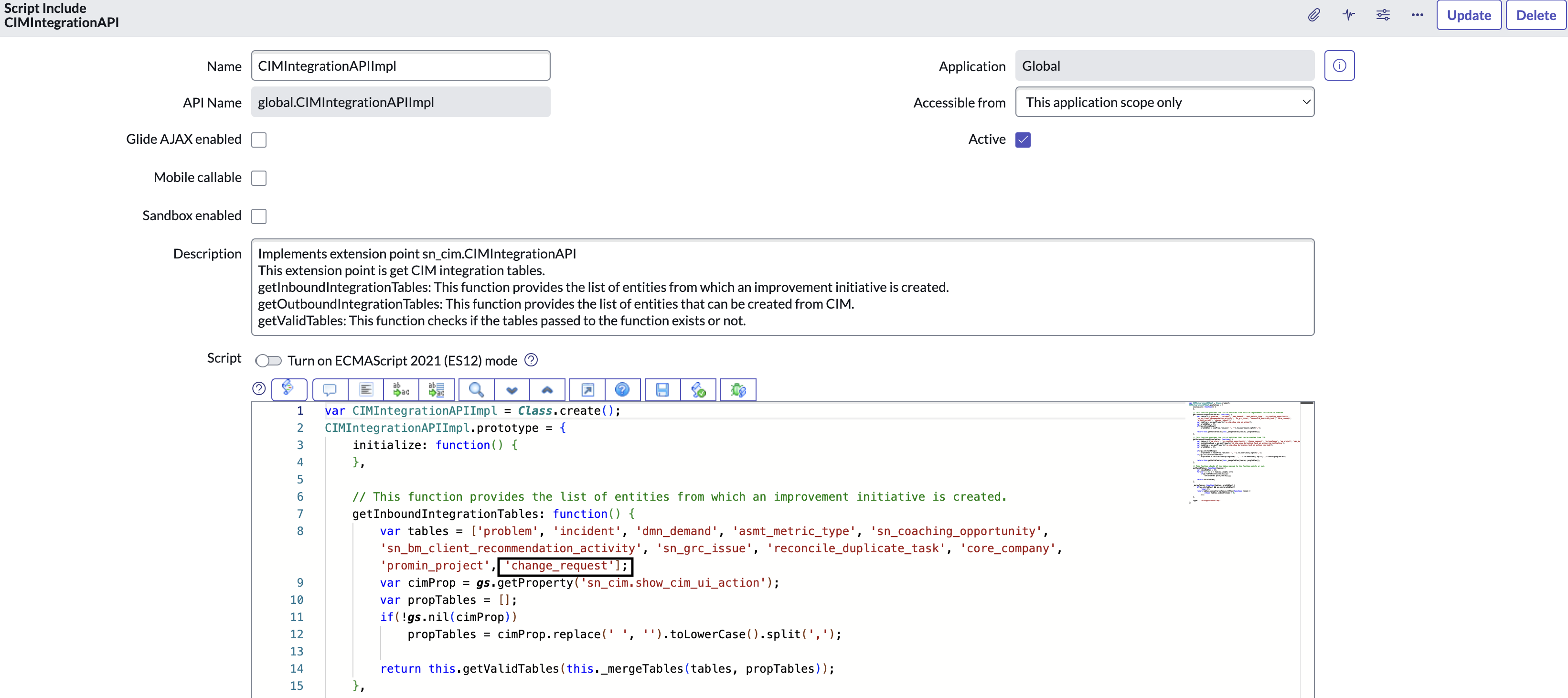Click 'Class' keyword on line 1
1568x698 pixels.
coord(534,411)
